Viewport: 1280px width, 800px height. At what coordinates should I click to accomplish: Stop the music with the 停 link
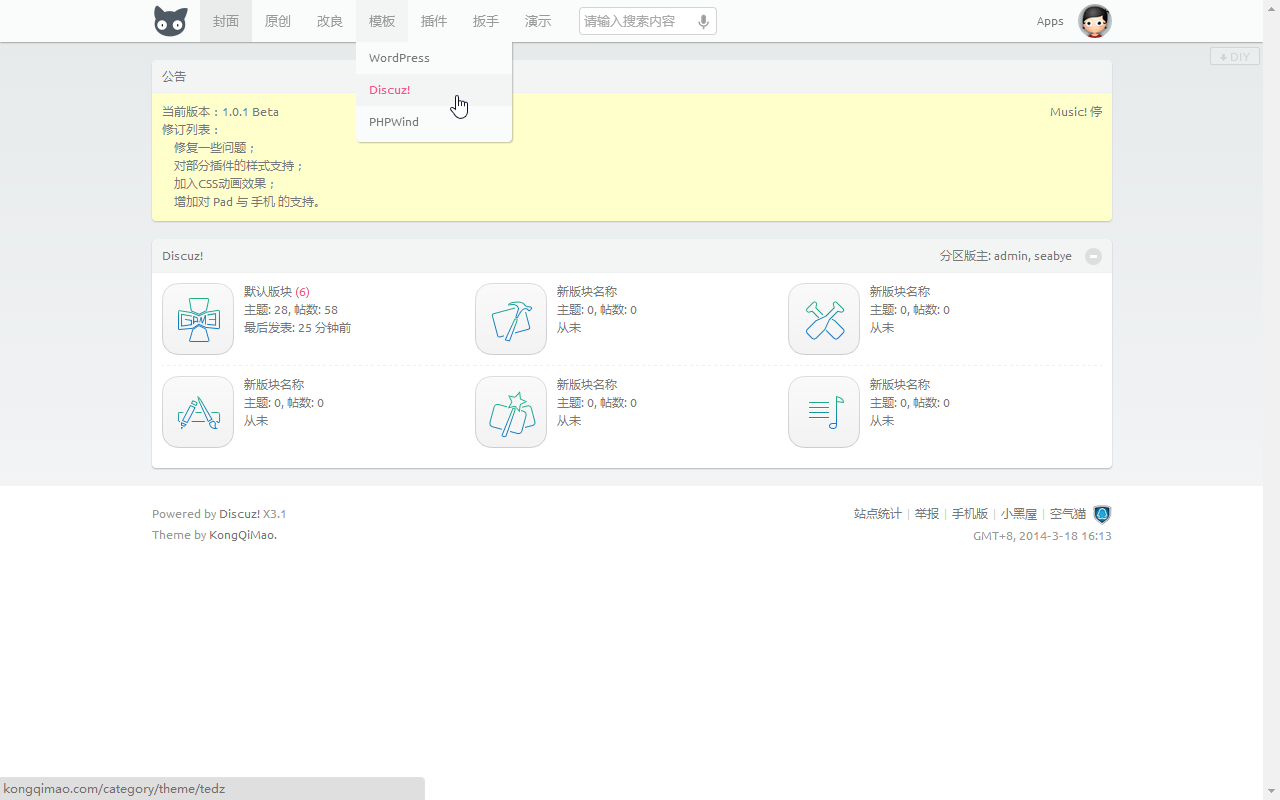point(1096,112)
